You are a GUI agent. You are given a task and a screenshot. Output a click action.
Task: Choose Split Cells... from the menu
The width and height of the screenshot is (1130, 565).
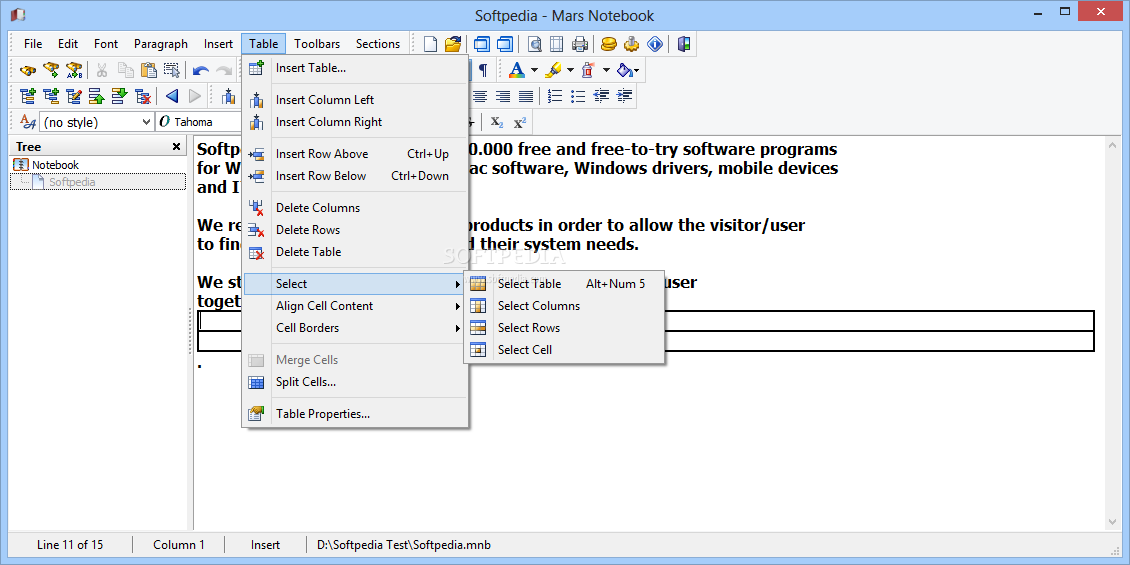357,382
